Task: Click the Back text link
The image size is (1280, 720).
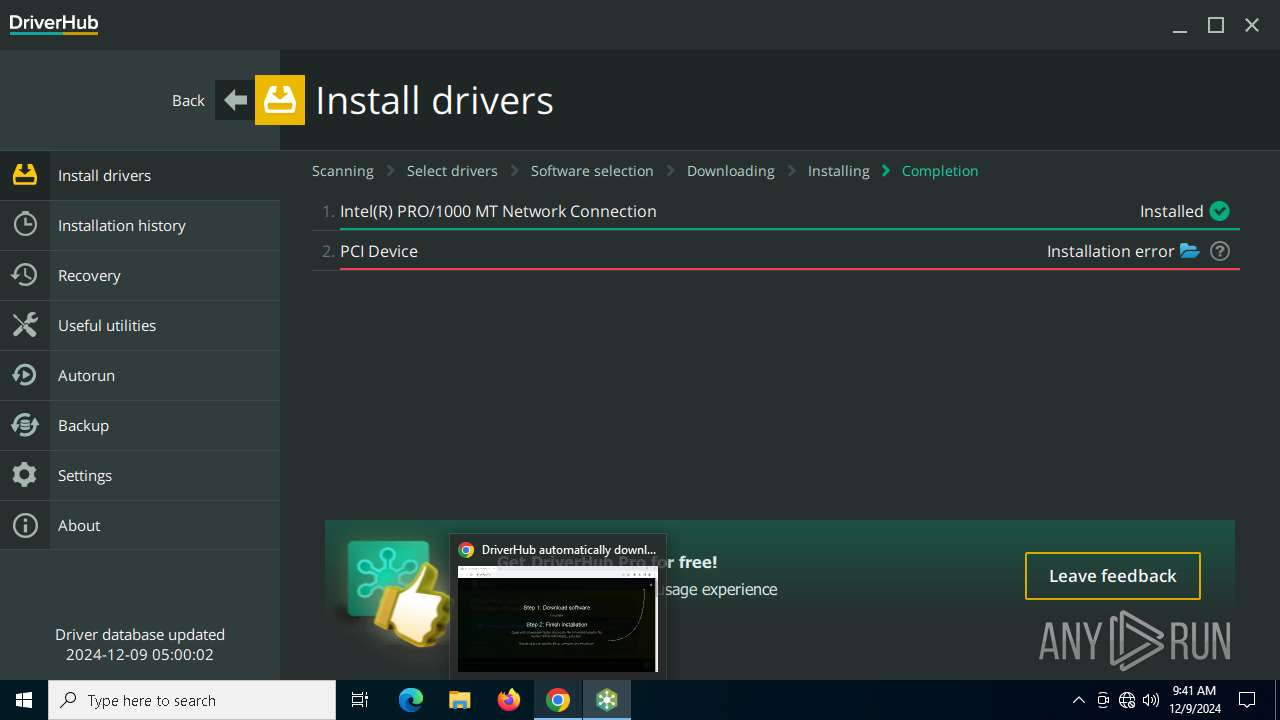Action: point(188,100)
